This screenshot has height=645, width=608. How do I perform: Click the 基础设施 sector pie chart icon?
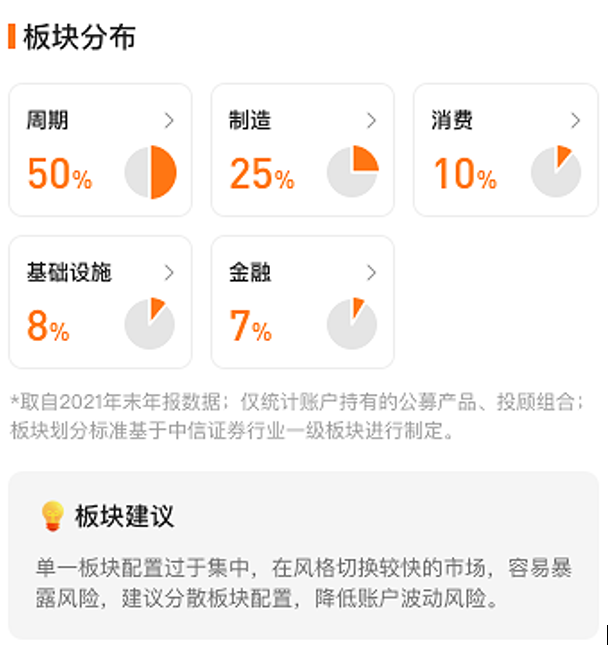click(150, 323)
